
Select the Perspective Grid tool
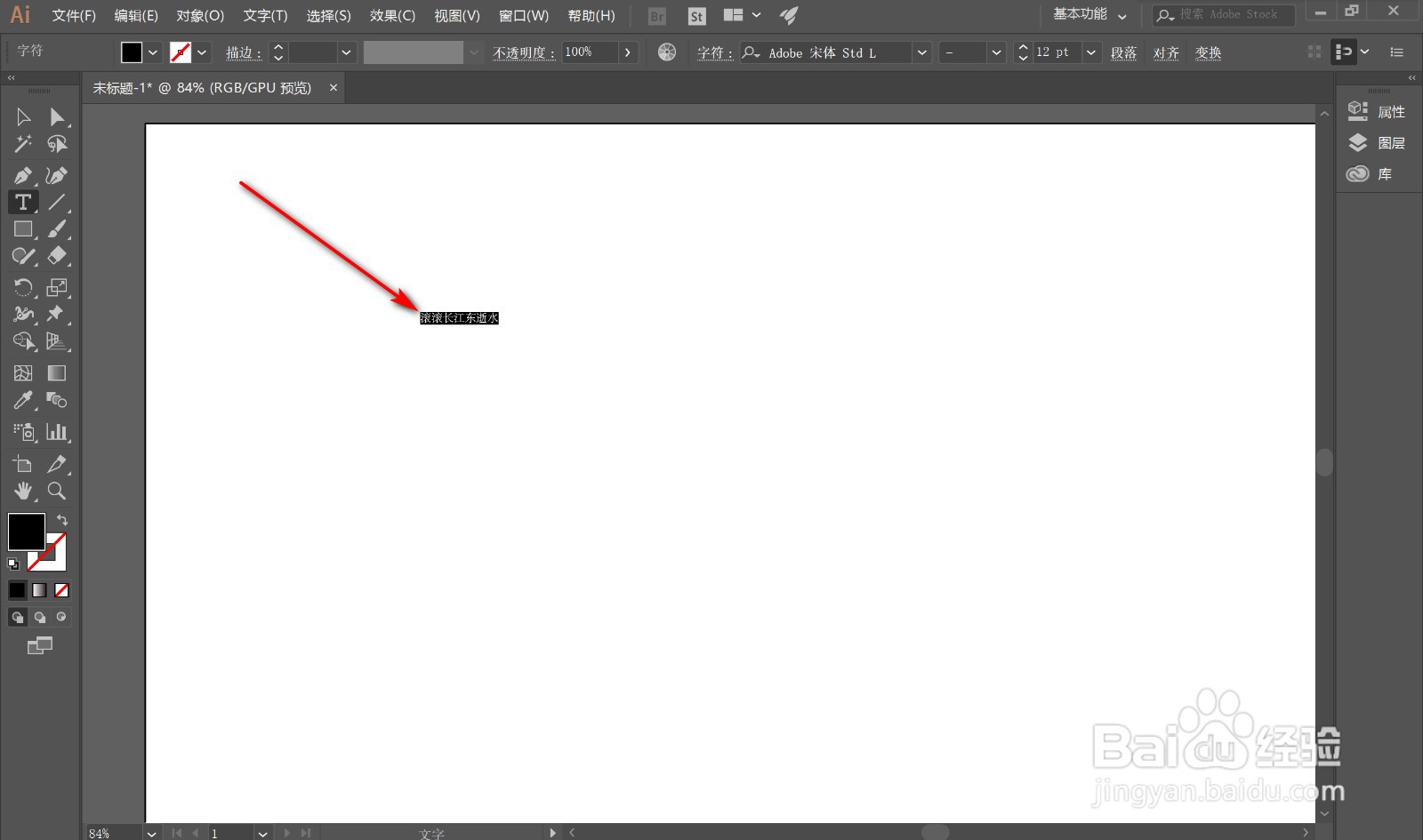point(57,341)
